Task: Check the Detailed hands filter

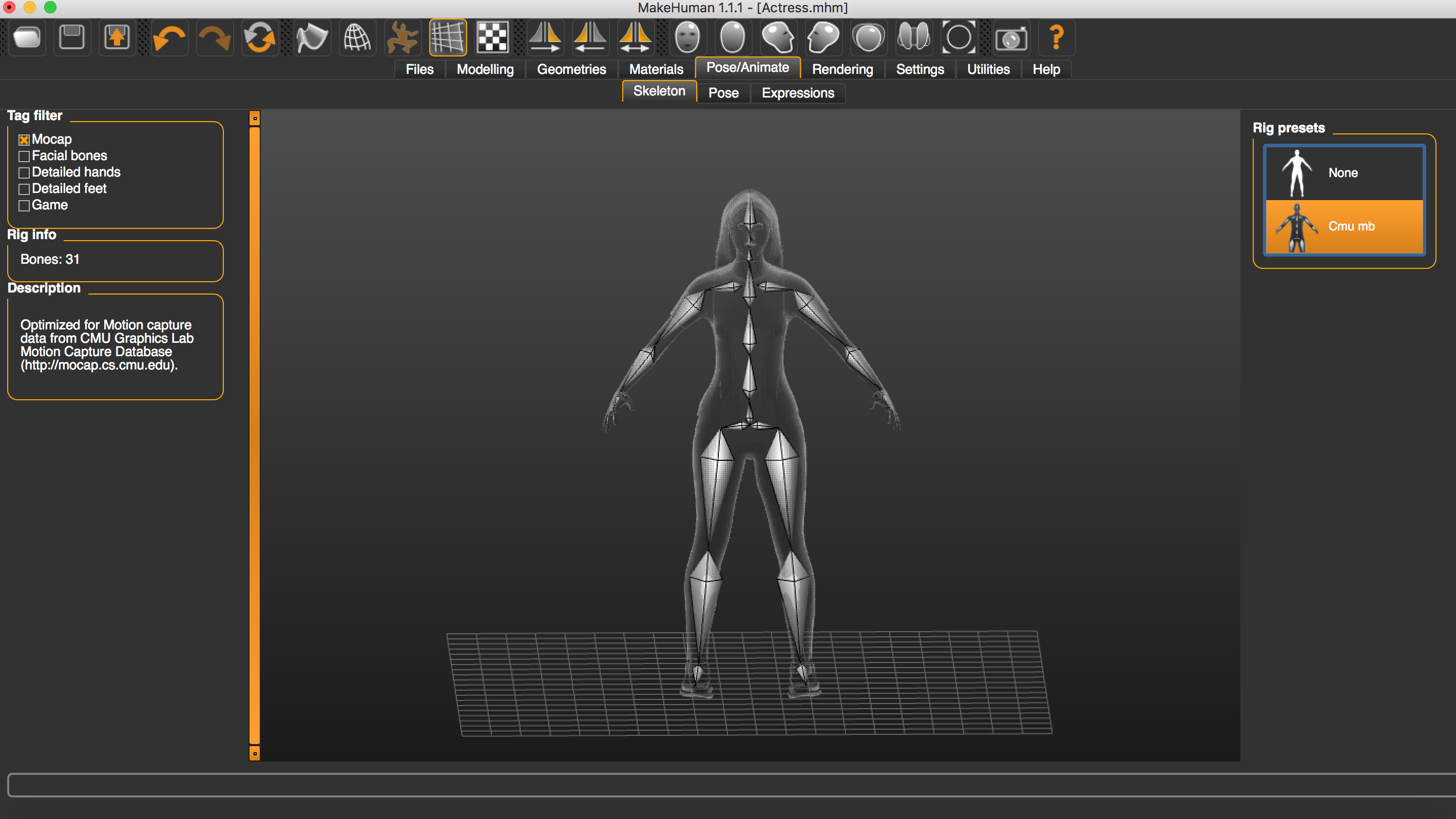Action: pos(24,172)
